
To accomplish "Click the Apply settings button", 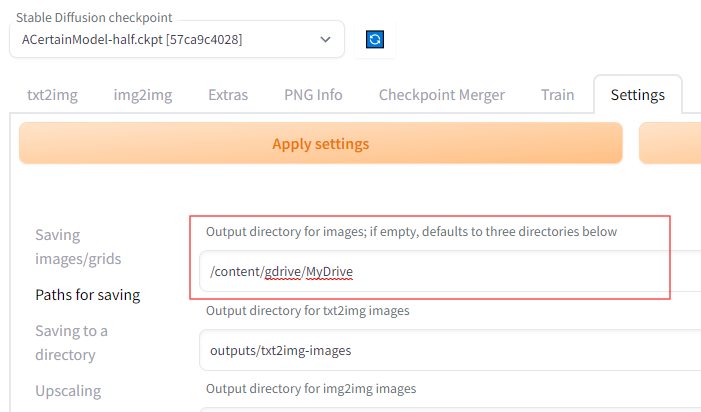I will click(x=321, y=143).
